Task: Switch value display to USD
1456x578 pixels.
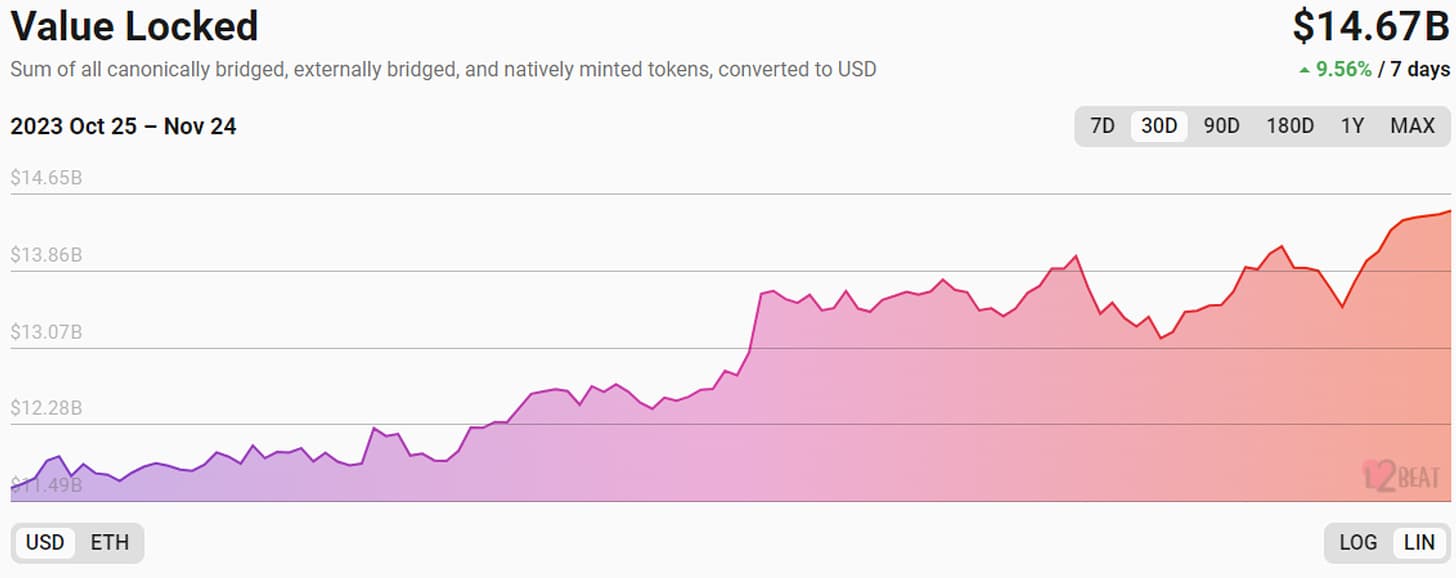Action: pos(45,543)
